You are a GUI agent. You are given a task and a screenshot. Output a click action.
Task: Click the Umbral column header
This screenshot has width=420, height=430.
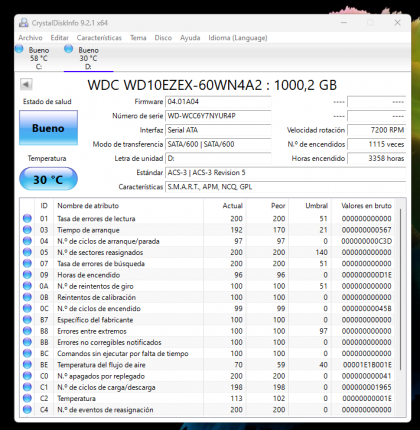[317, 206]
